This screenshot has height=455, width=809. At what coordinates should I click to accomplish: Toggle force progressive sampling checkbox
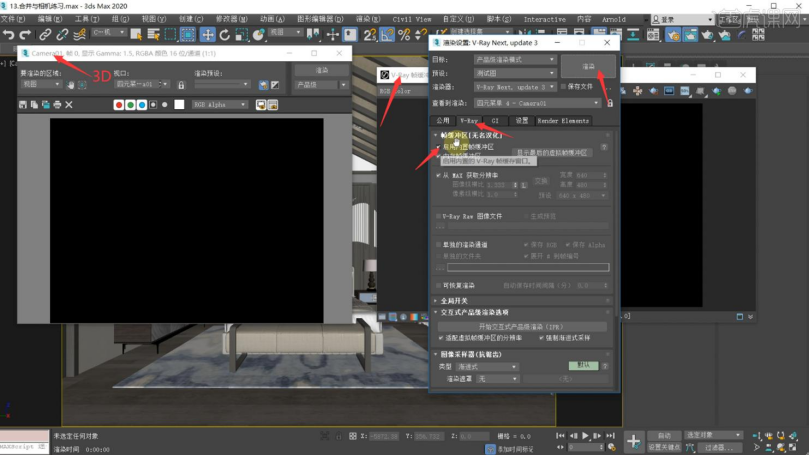541,338
